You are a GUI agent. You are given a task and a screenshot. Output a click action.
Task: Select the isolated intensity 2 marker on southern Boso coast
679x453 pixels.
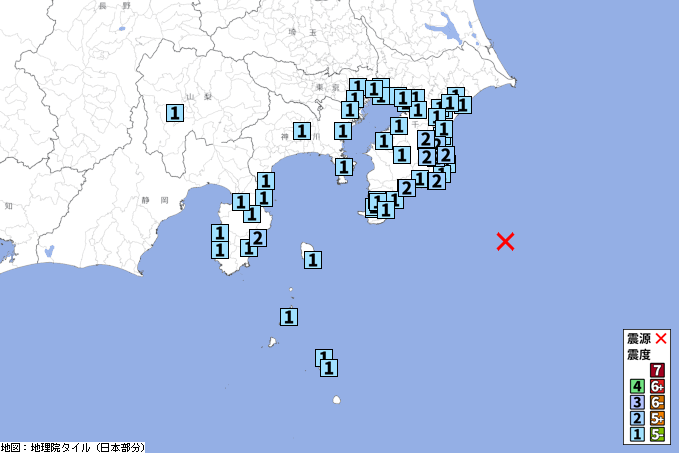coord(406,188)
